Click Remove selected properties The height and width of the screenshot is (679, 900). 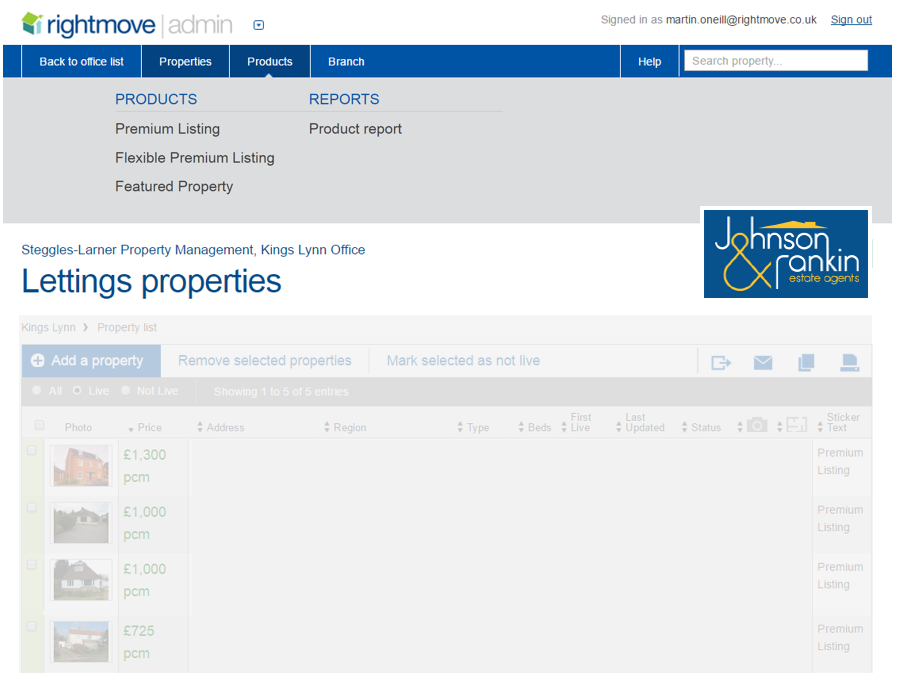coord(265,360)
